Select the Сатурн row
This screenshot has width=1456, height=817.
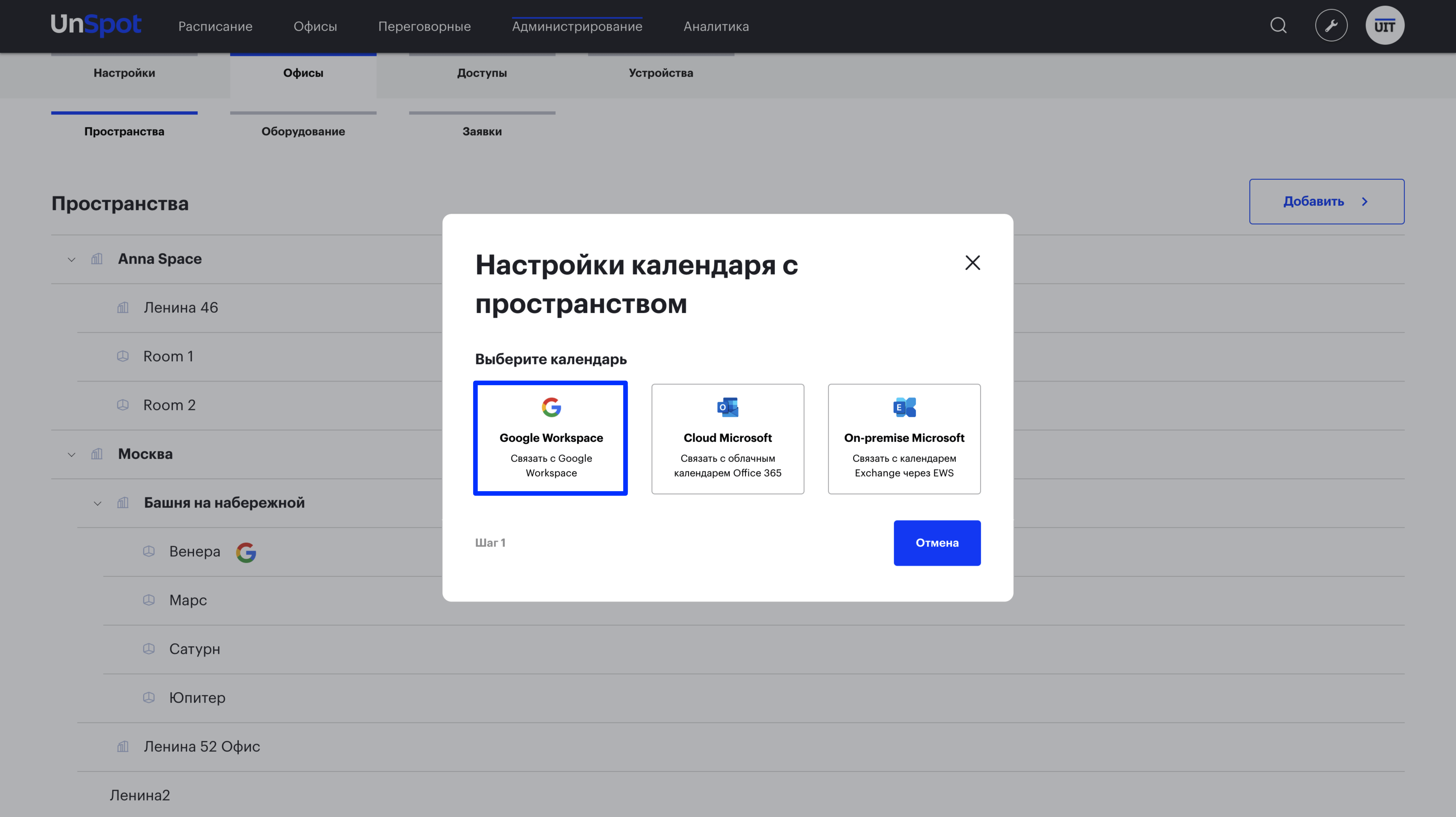(754, 649)
